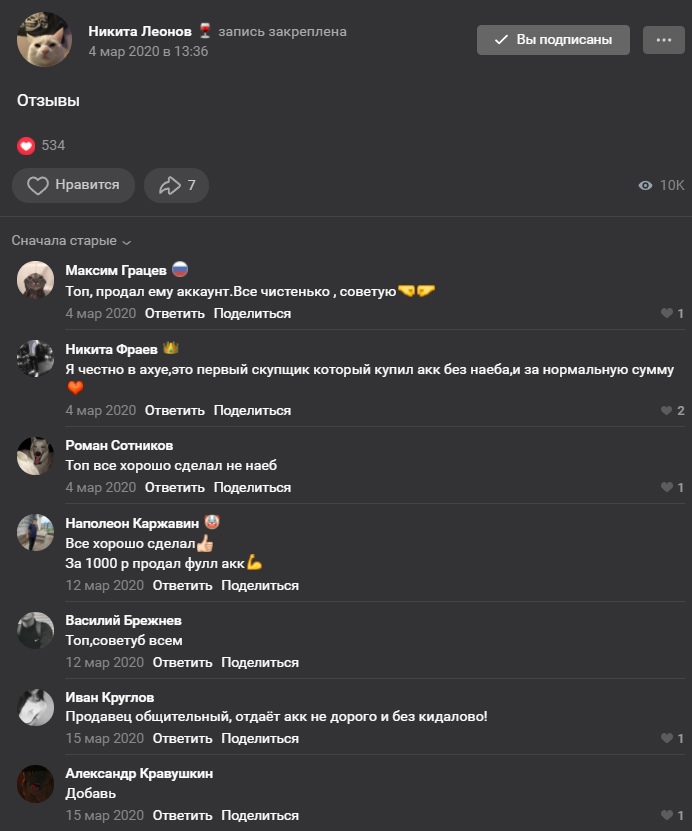This screenshot has height=831, width=692.
Task: Toggle the Нравится like button
Action: point(73,185)
